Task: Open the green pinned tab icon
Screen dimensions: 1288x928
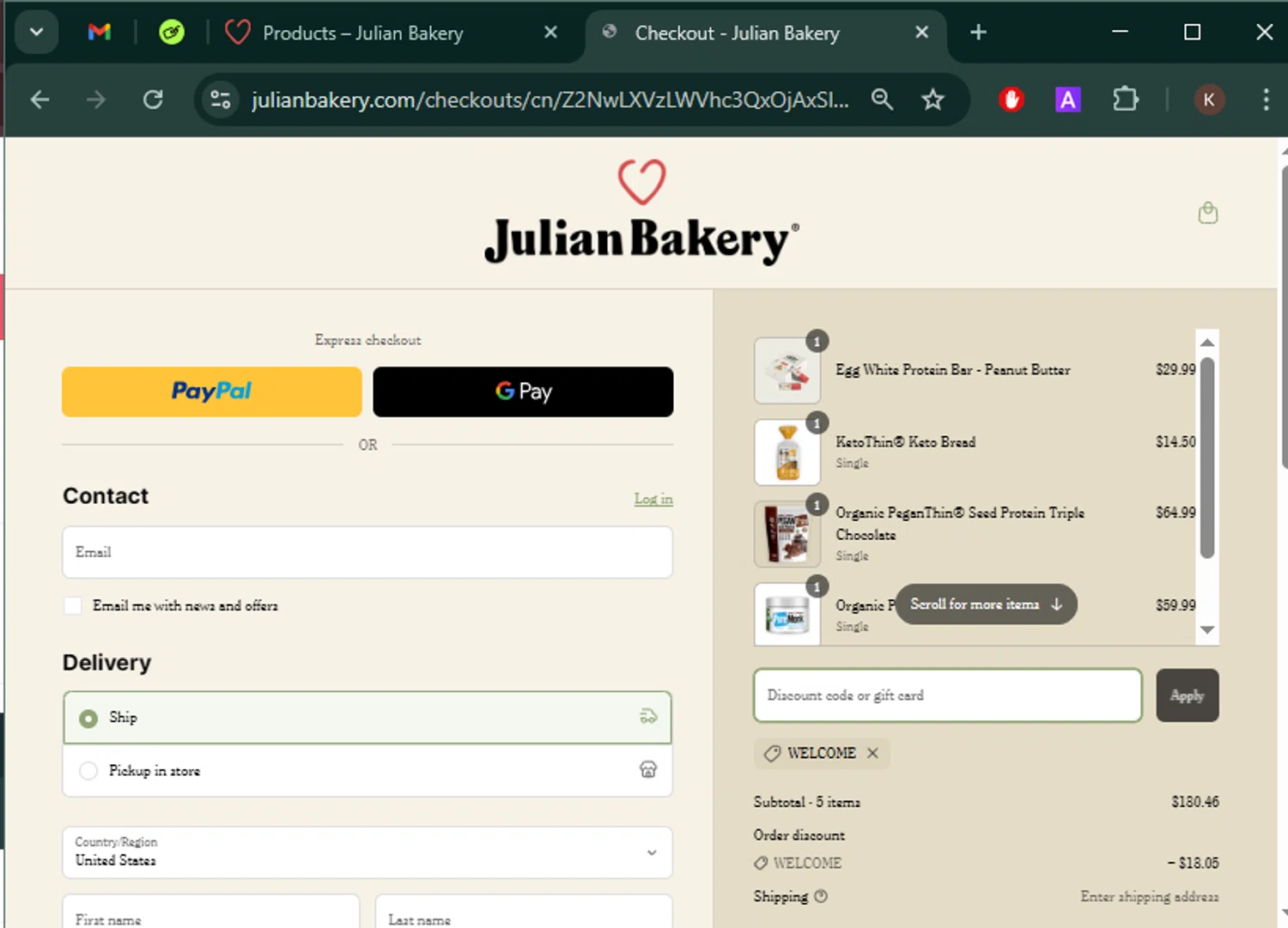Action: click(172, 33)
